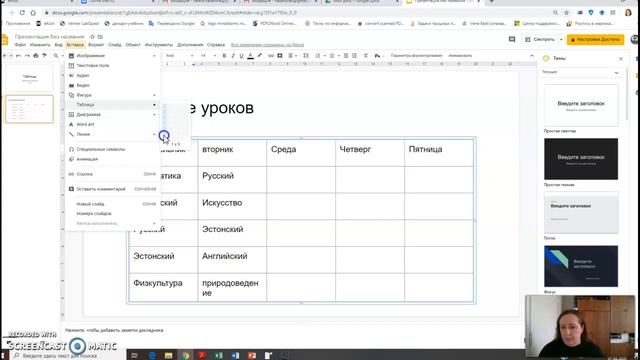Choose Текстовое поле in the insert menu
This screenshot has width=640, height=360.
click(113, 65)
